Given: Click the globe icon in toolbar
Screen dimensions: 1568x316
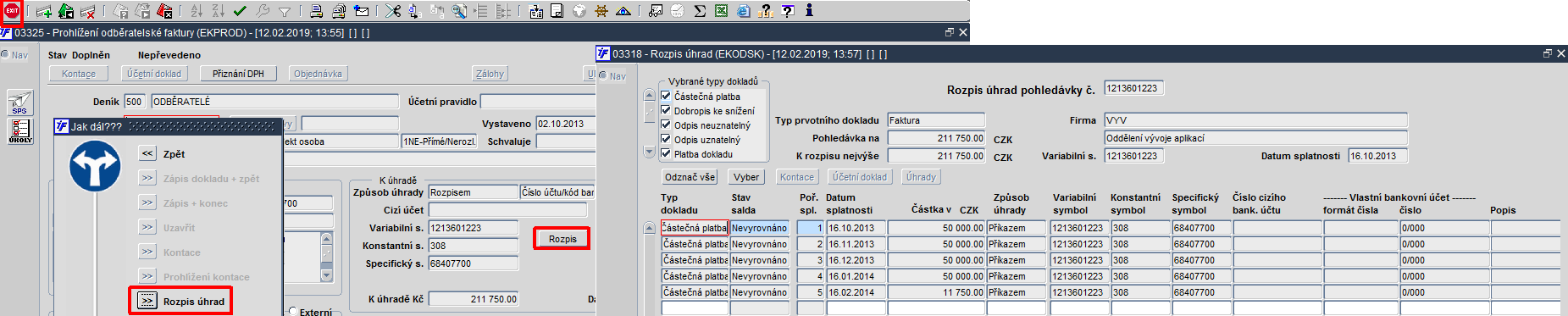Looking at the screenshot, I should click(579, 11).
